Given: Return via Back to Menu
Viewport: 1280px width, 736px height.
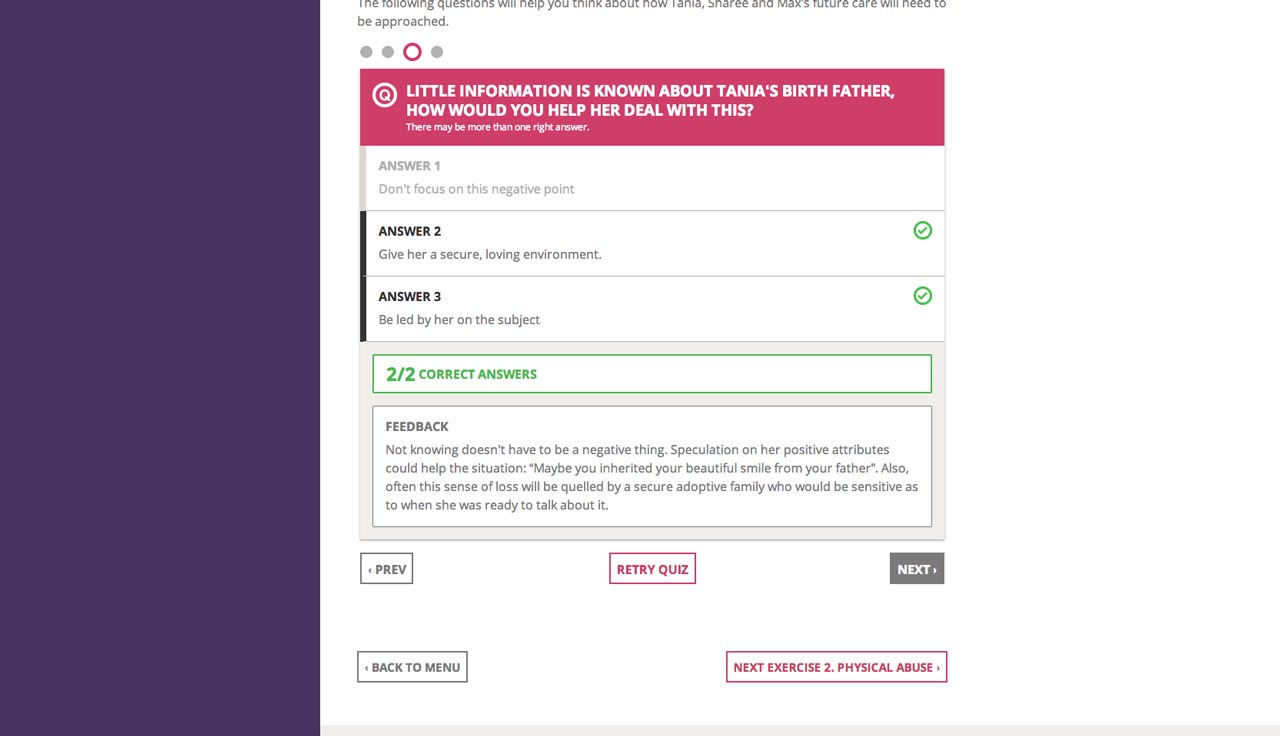Looking at the screenshot, I should click(412, 667).
